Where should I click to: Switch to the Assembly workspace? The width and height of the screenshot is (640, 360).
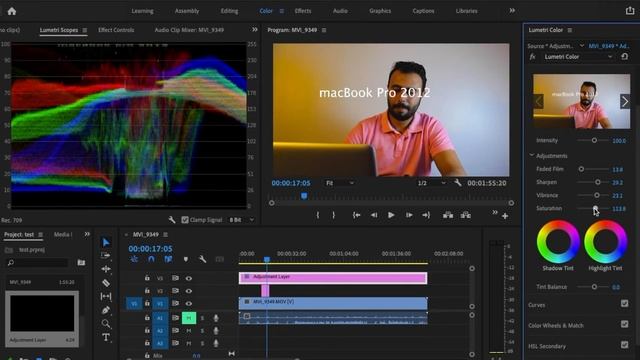click(187, 11)
